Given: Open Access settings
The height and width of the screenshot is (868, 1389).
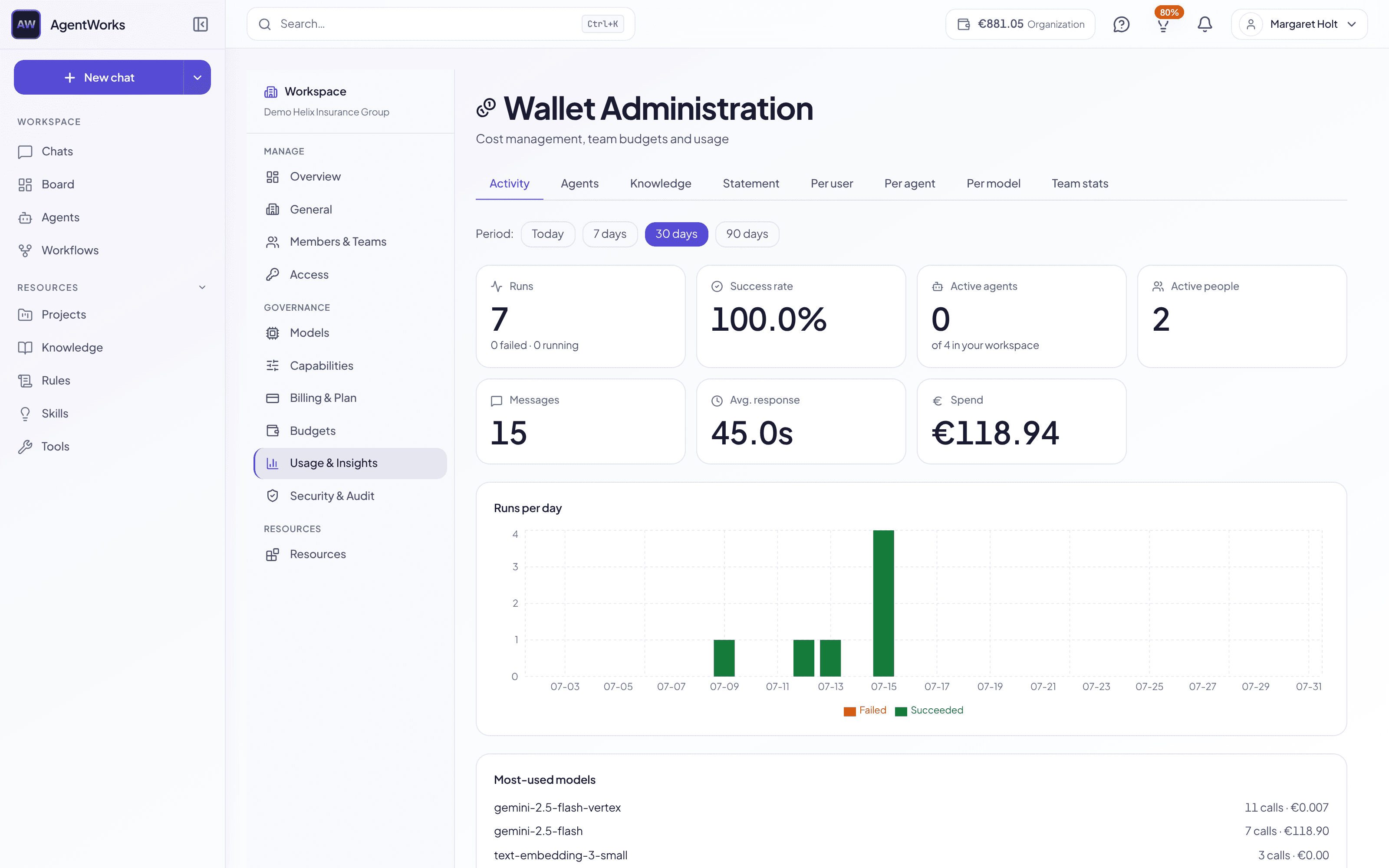Looking at the screenshot, I should [350, 274].
